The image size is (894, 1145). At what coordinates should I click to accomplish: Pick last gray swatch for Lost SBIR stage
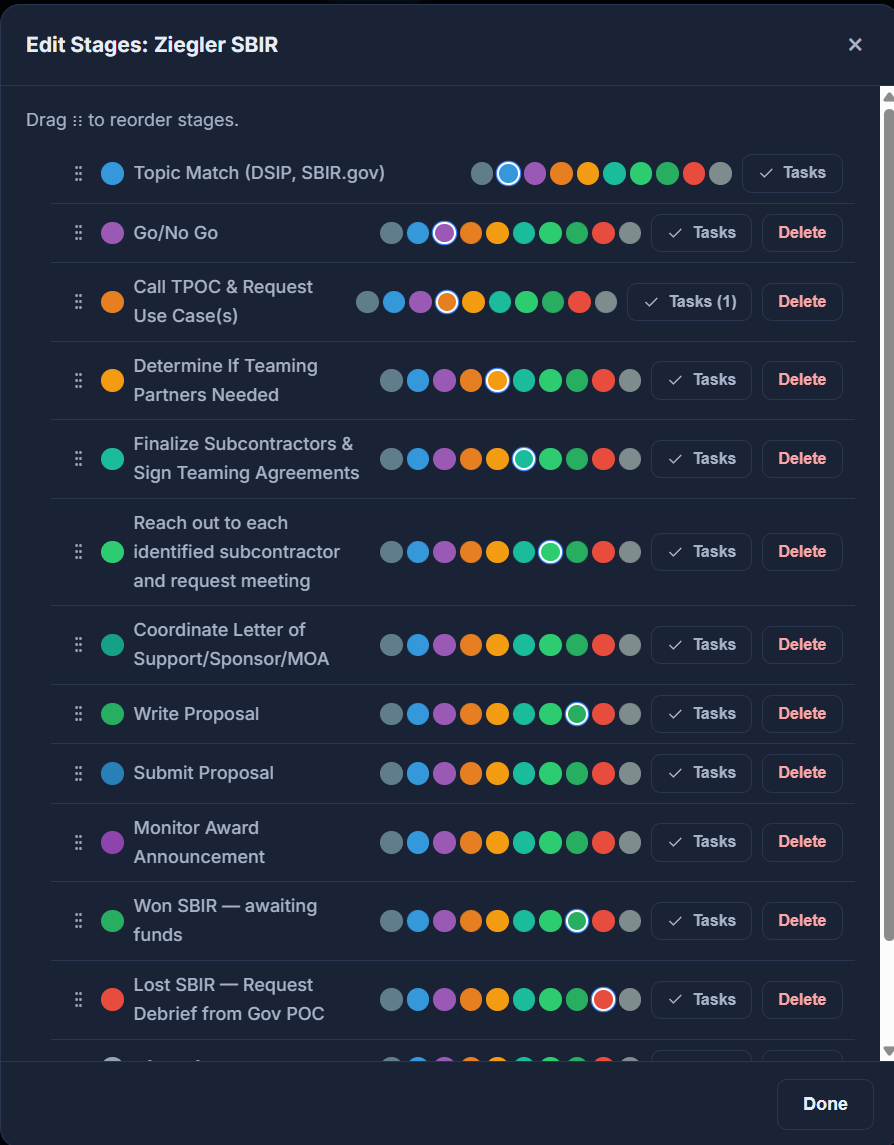[x=630, y=1000]
